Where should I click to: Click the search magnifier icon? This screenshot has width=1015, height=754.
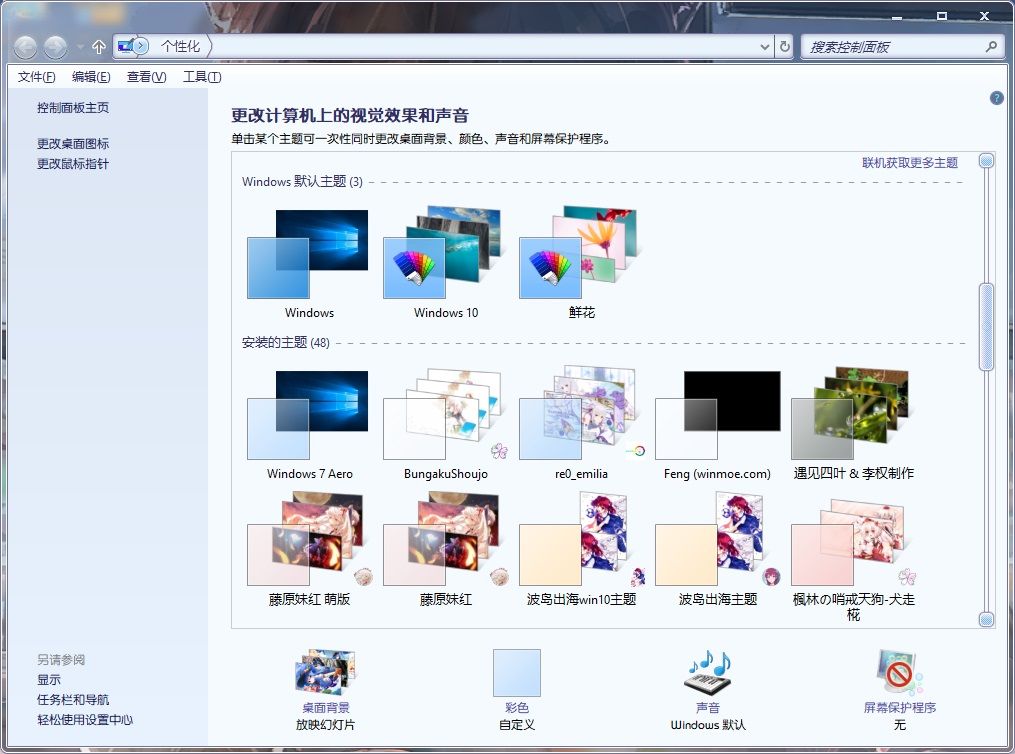[x=991, y=47]
